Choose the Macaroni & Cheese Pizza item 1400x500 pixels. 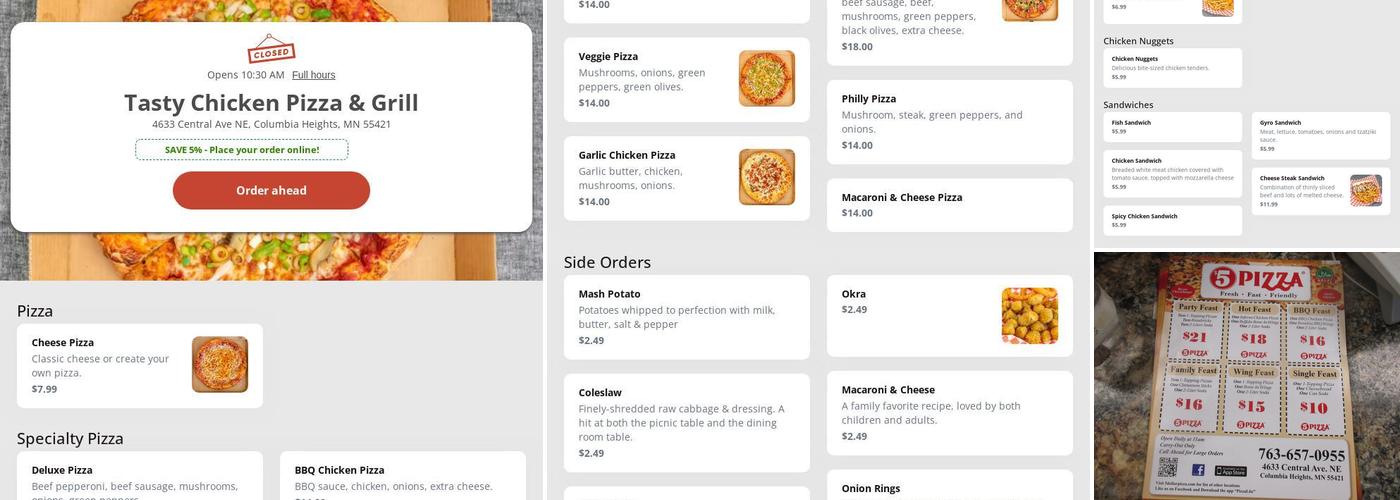coord(949,205)
